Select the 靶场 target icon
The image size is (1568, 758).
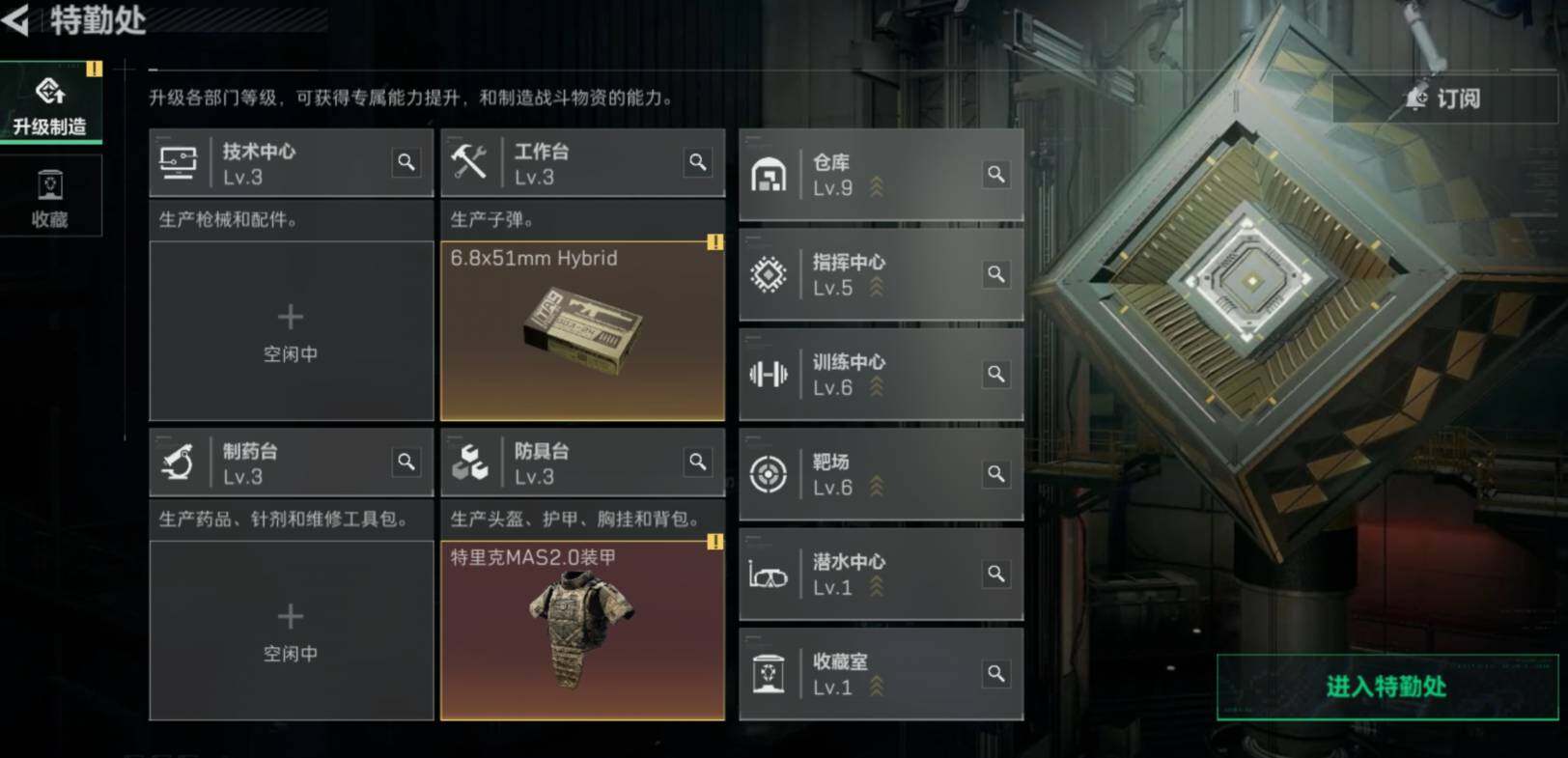coord(769,474)
